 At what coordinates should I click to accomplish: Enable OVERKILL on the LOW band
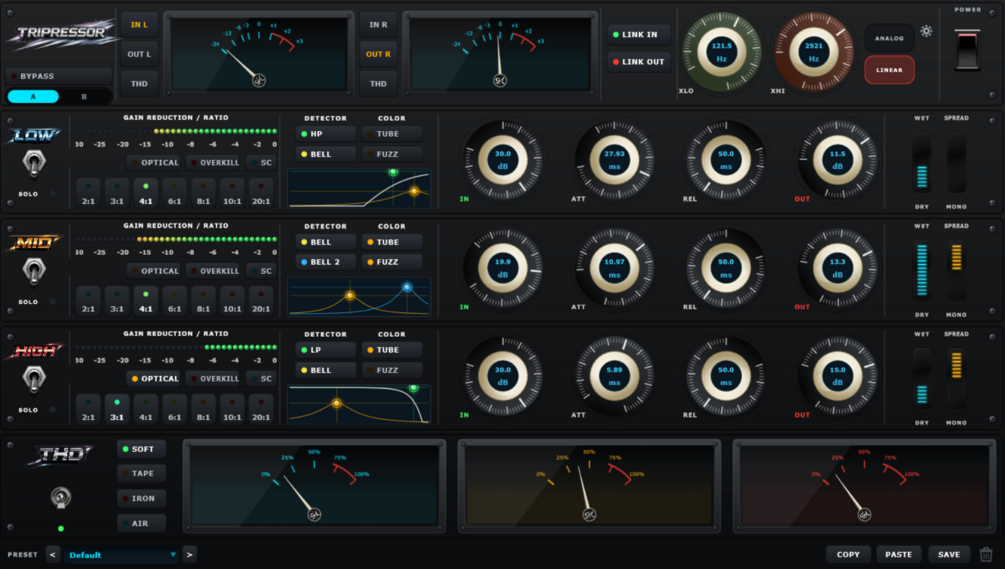point(214,163)
